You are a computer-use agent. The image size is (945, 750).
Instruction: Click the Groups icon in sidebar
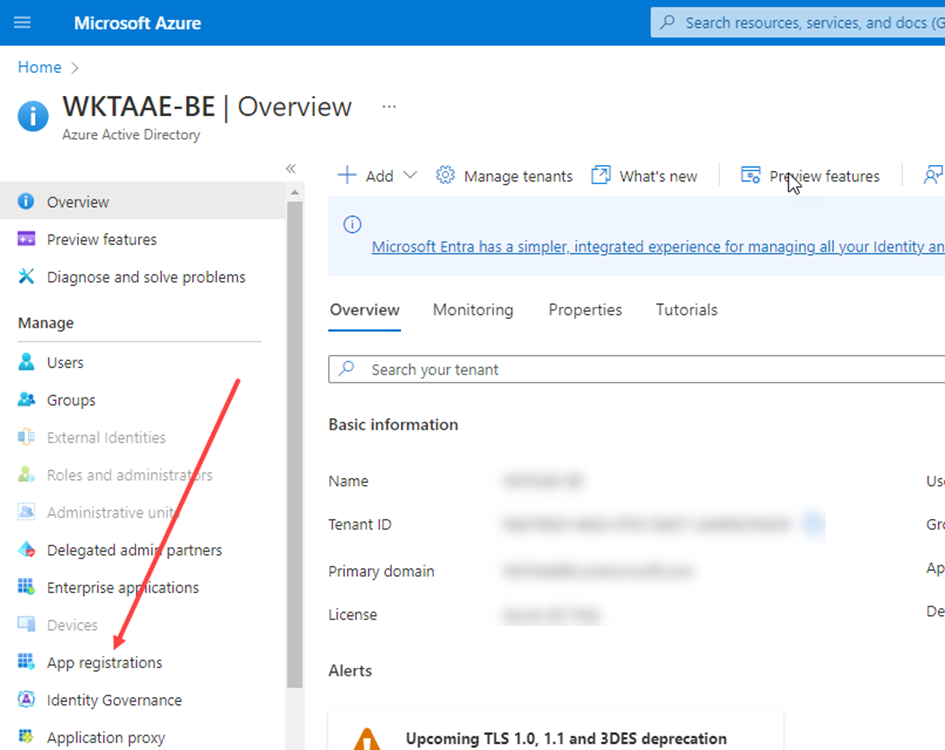click(27, 400)
